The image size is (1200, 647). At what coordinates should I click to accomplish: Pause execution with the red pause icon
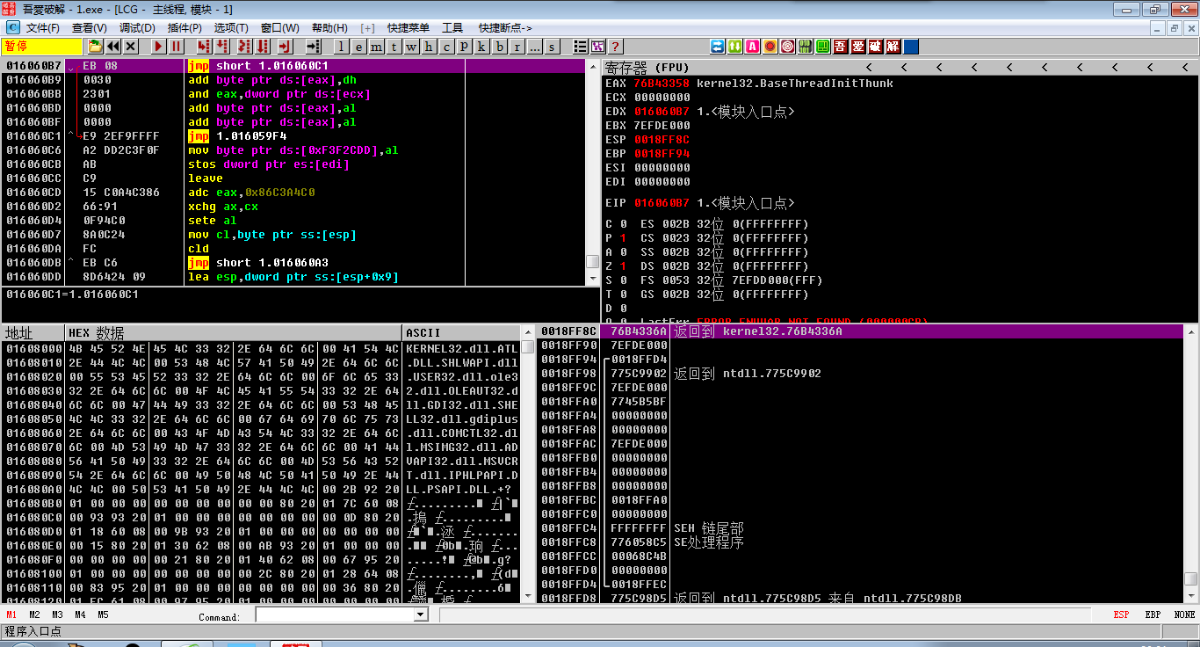point(176,46)
